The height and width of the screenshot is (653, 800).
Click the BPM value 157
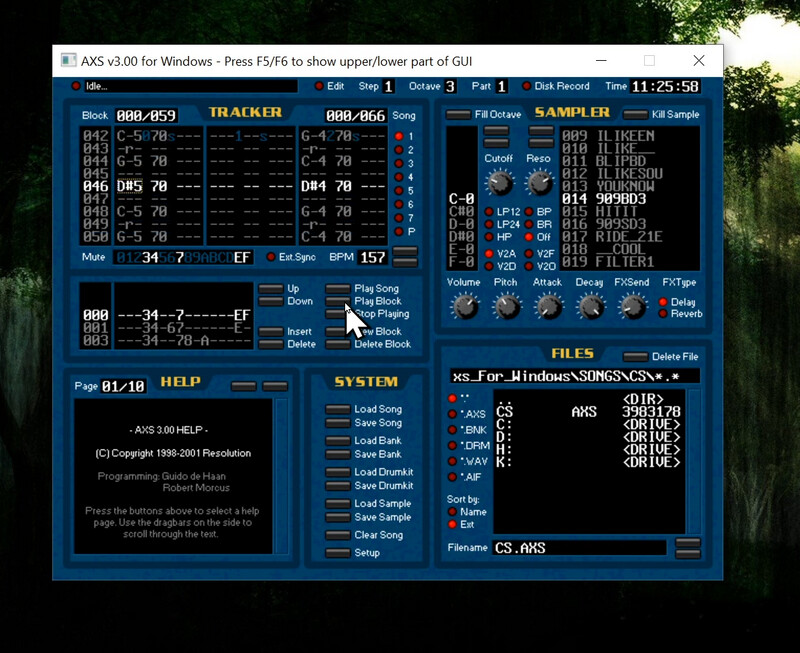tap(372, 258)
